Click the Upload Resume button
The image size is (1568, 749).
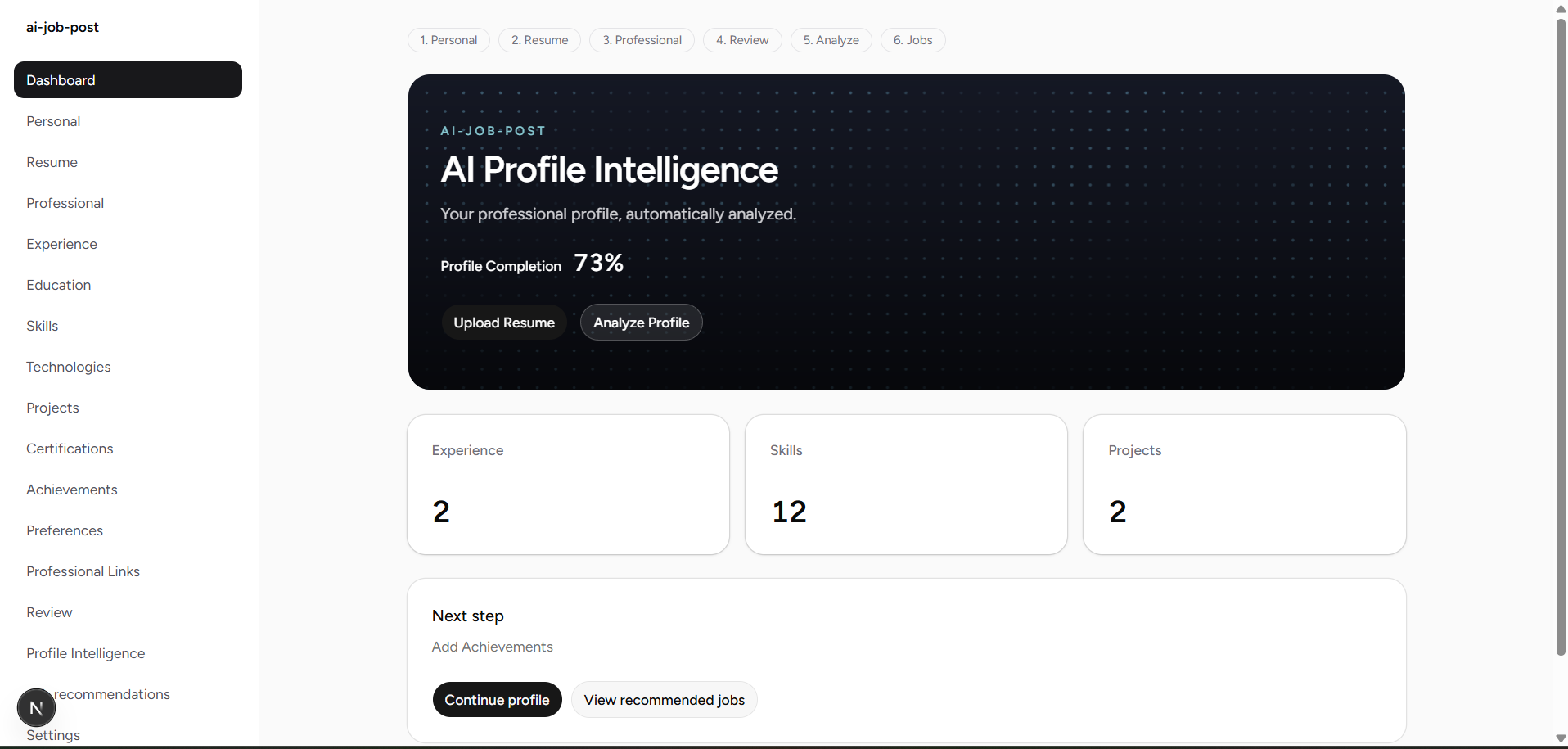point(504,323)
